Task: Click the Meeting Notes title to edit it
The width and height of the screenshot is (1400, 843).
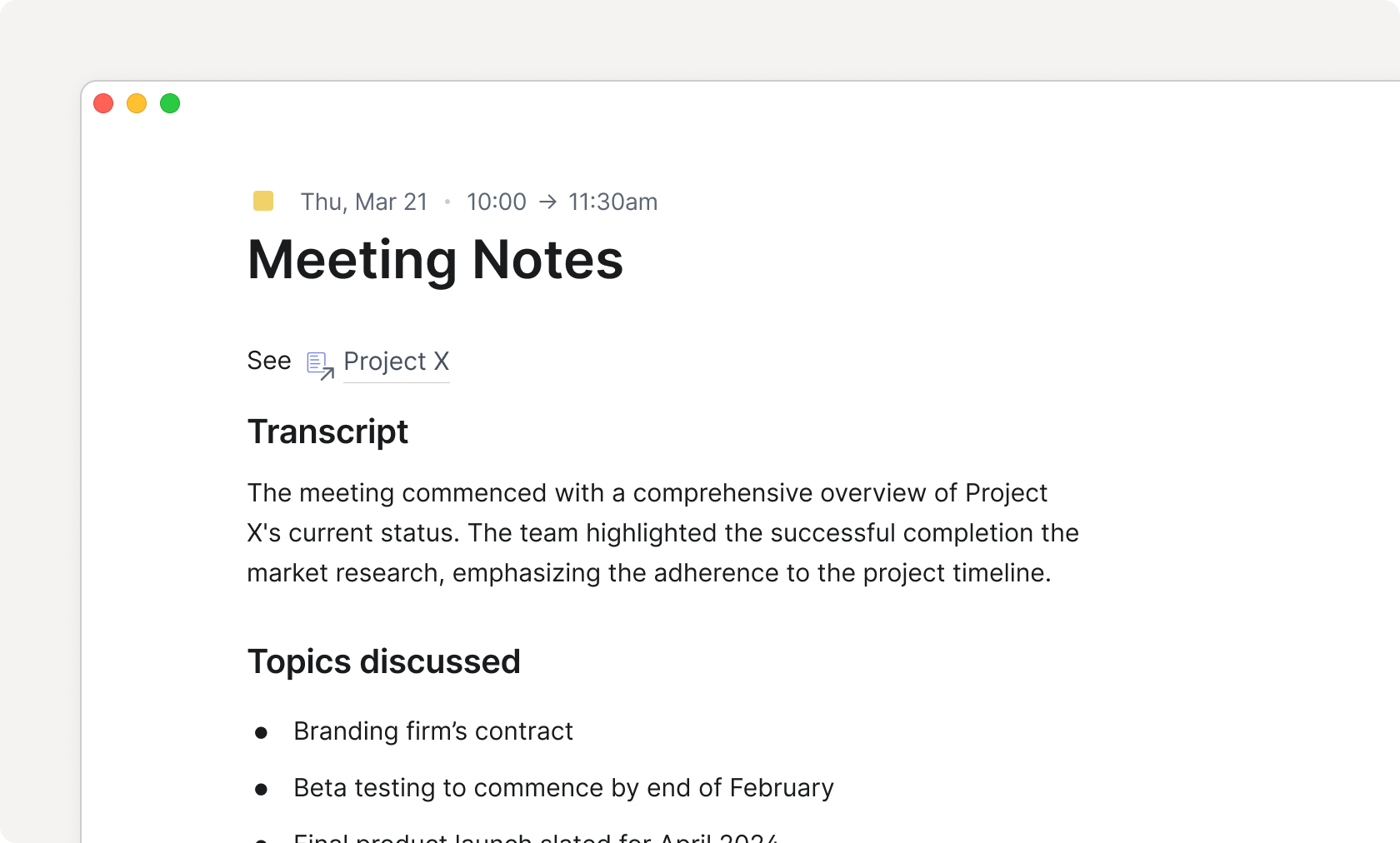Action: coord(435,261)
